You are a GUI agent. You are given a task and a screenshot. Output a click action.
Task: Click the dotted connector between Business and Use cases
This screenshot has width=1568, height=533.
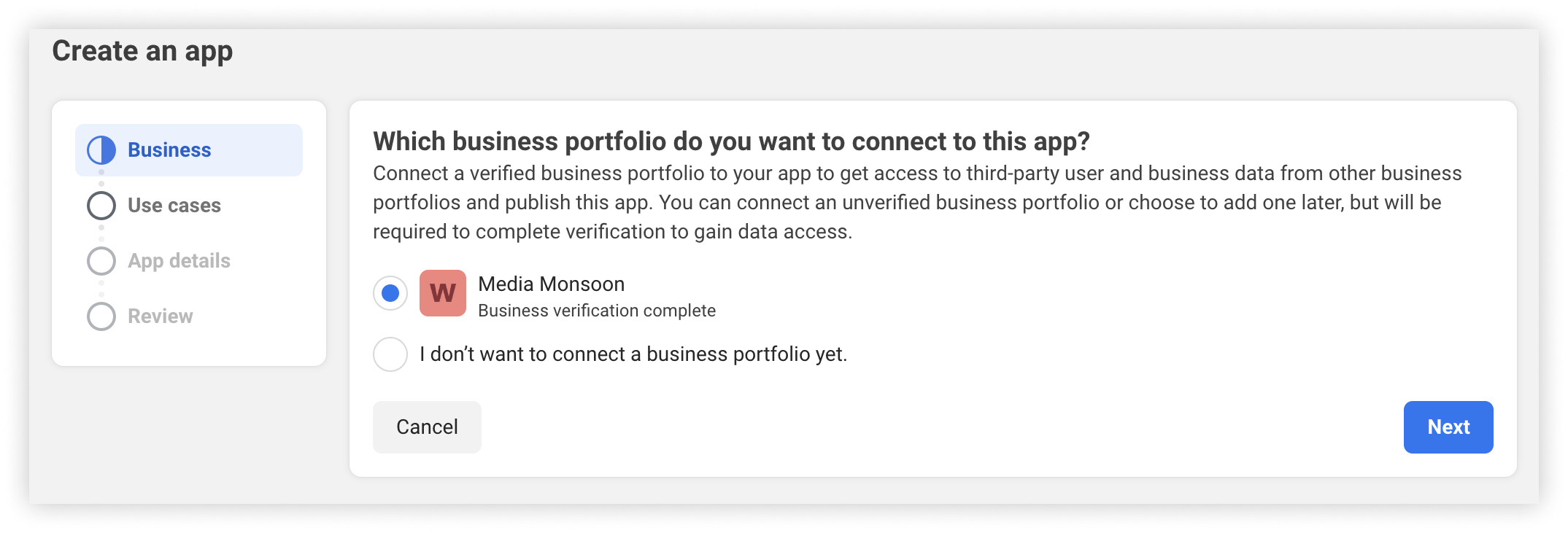pos(101,178)
